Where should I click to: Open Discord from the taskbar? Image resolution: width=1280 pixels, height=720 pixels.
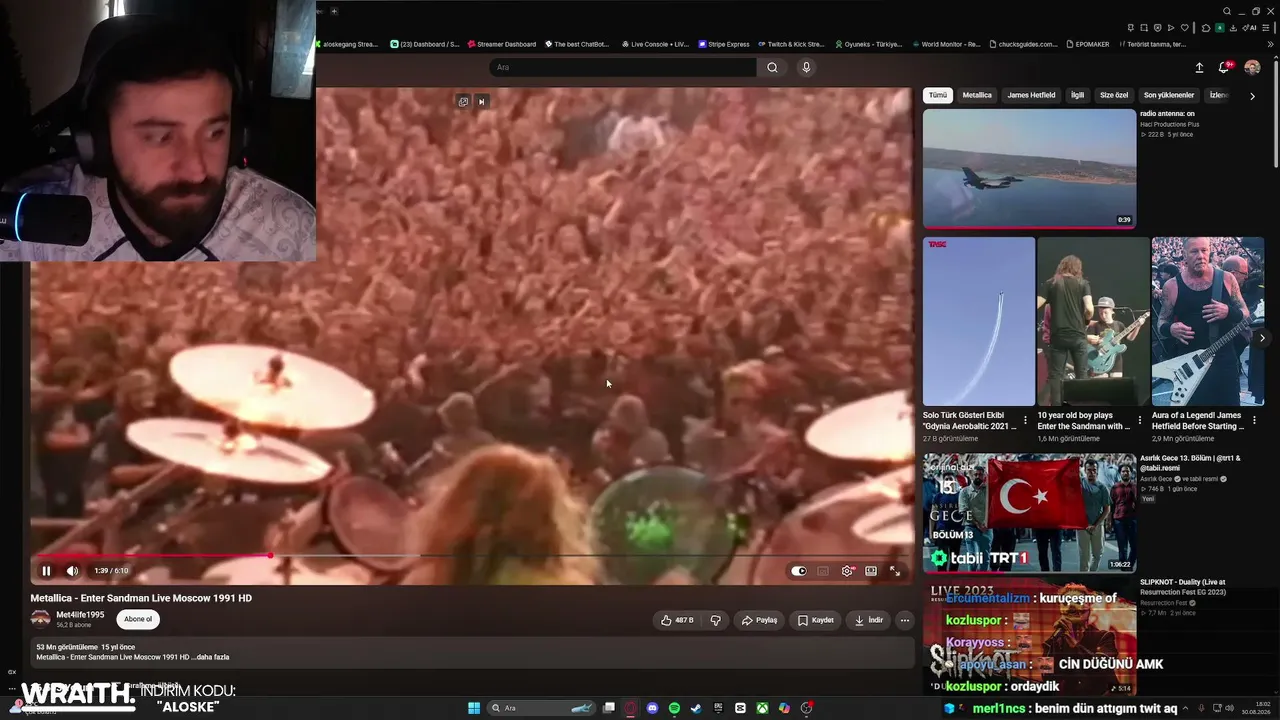652,708
